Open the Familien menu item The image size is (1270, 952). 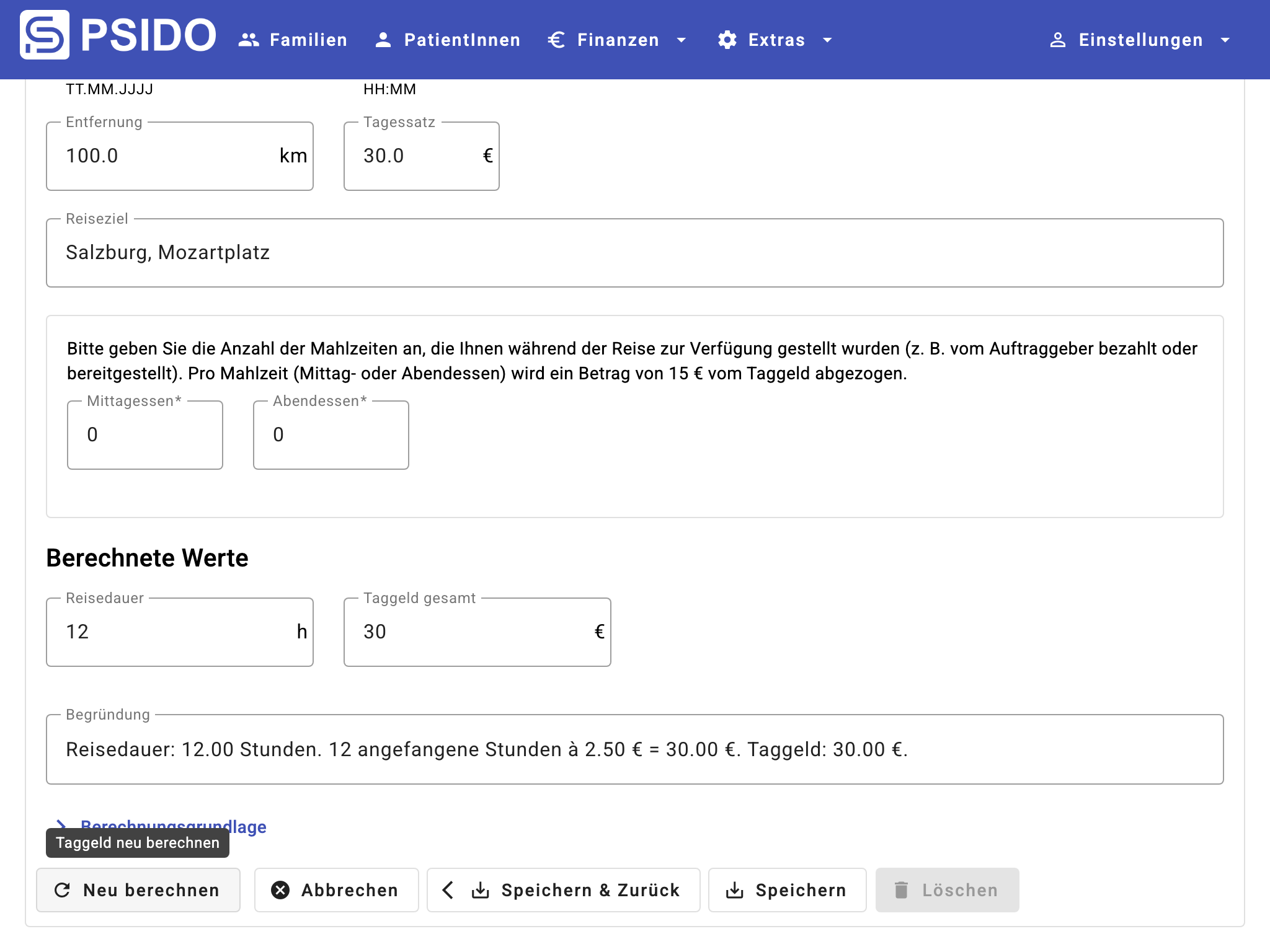click(308, 40)
